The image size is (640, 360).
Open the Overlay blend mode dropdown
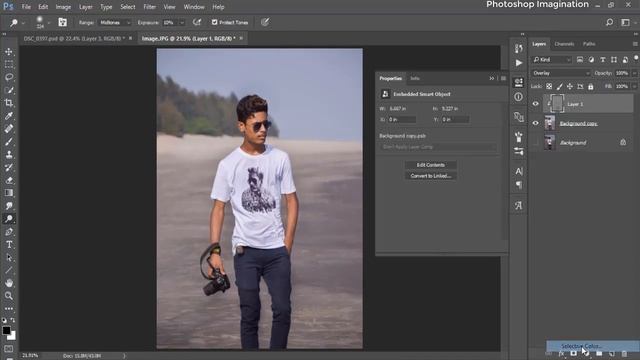point(561,73)
